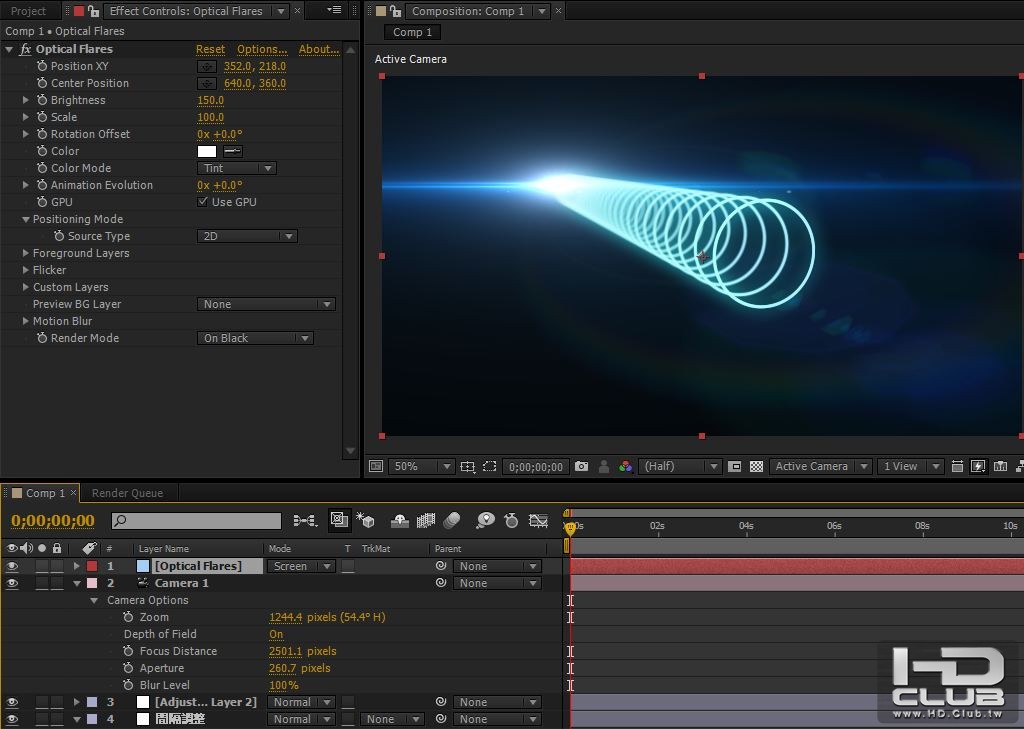Switch to the Project panel tab

[28, 11]
